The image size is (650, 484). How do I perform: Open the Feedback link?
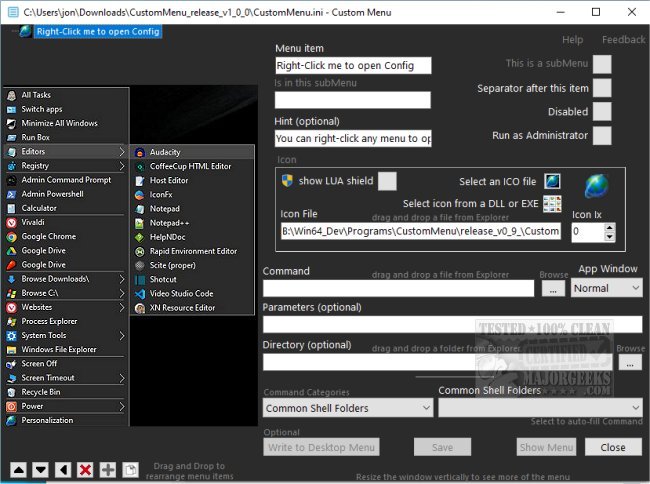click(x=623, y=40)
